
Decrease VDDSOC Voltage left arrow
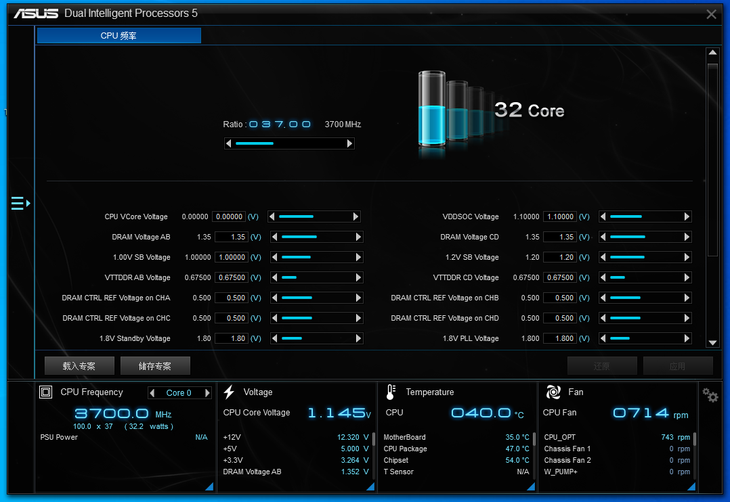[603, 217]
